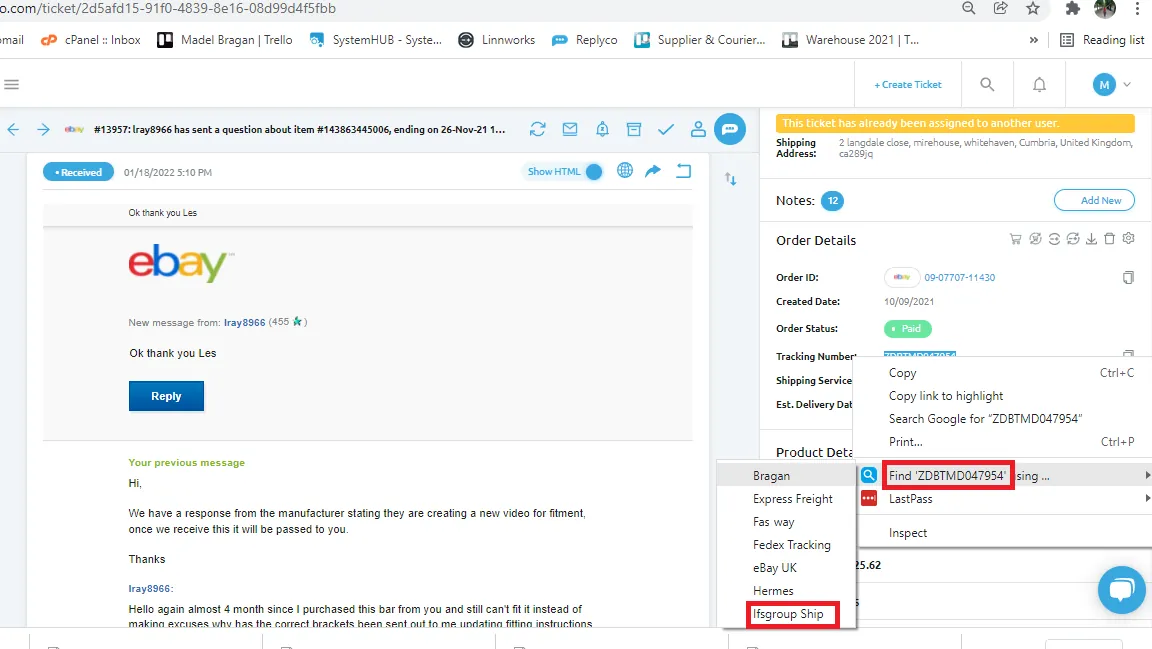
Task: Open the Linnworks bookmark
Action: click(497, 40)
